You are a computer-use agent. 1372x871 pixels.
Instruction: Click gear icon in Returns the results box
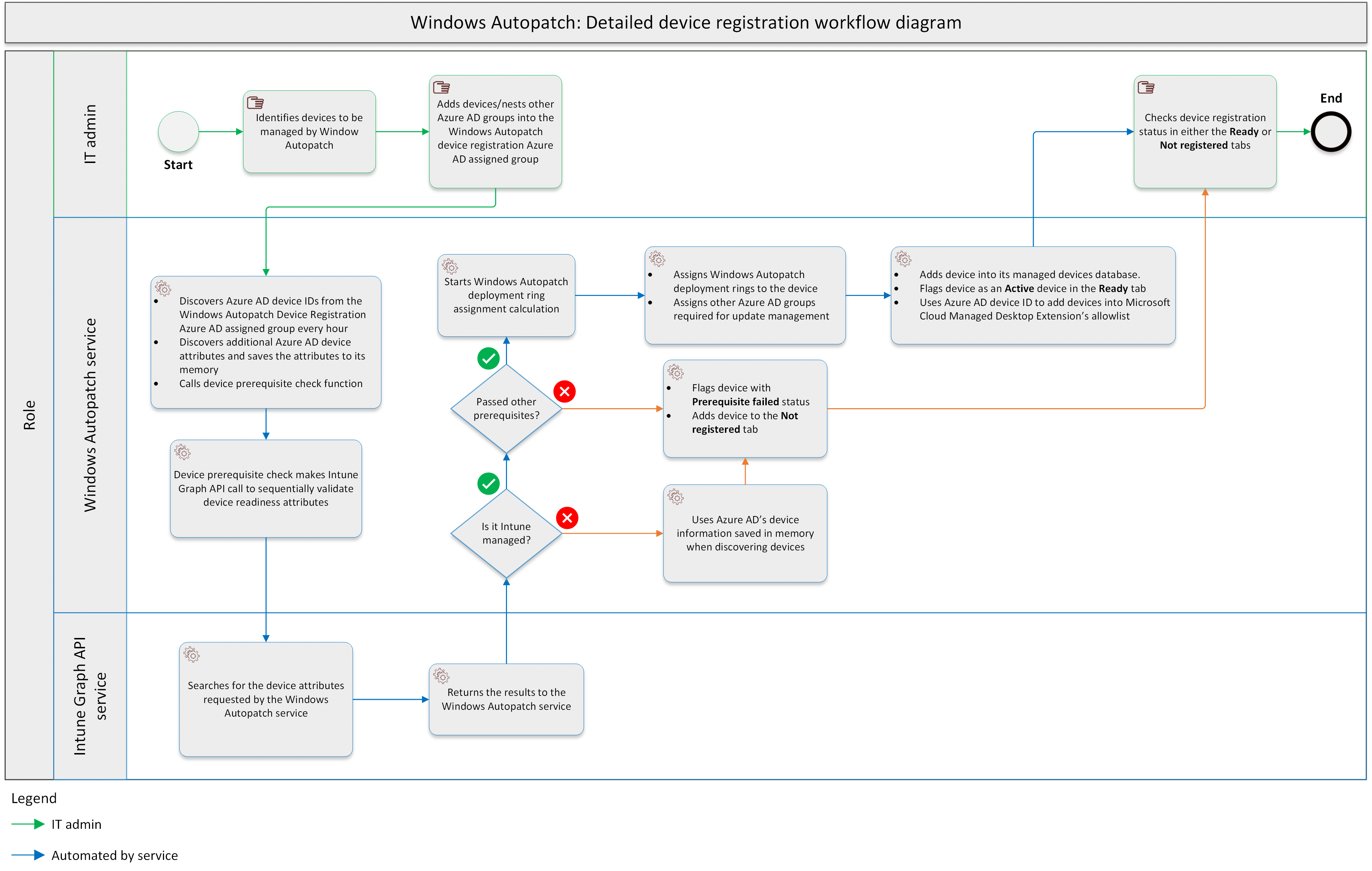tap(441, 676)
